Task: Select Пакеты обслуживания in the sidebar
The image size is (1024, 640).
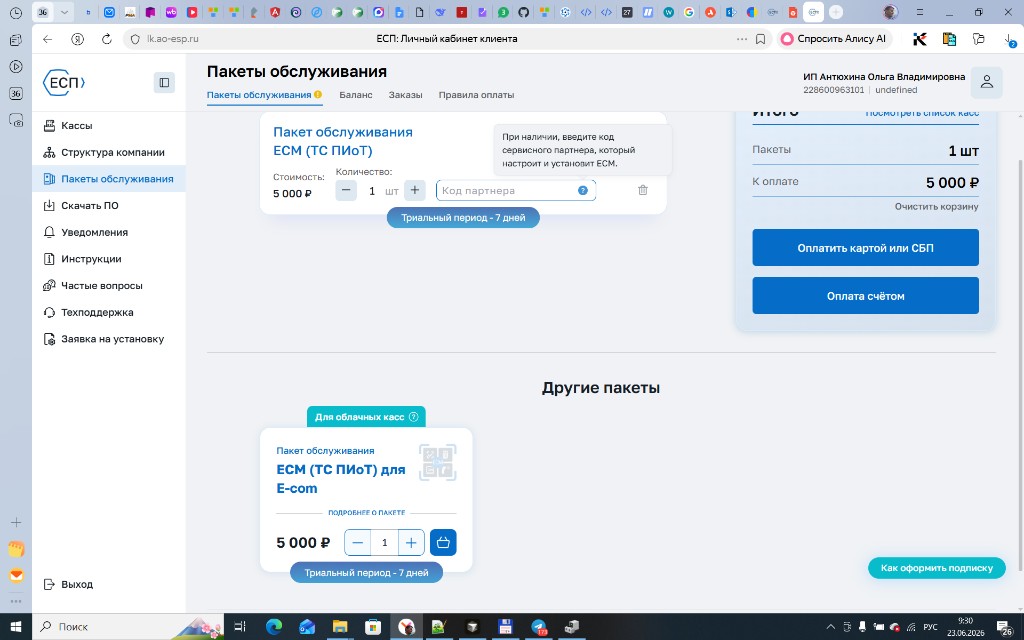Action: point(108,179)
